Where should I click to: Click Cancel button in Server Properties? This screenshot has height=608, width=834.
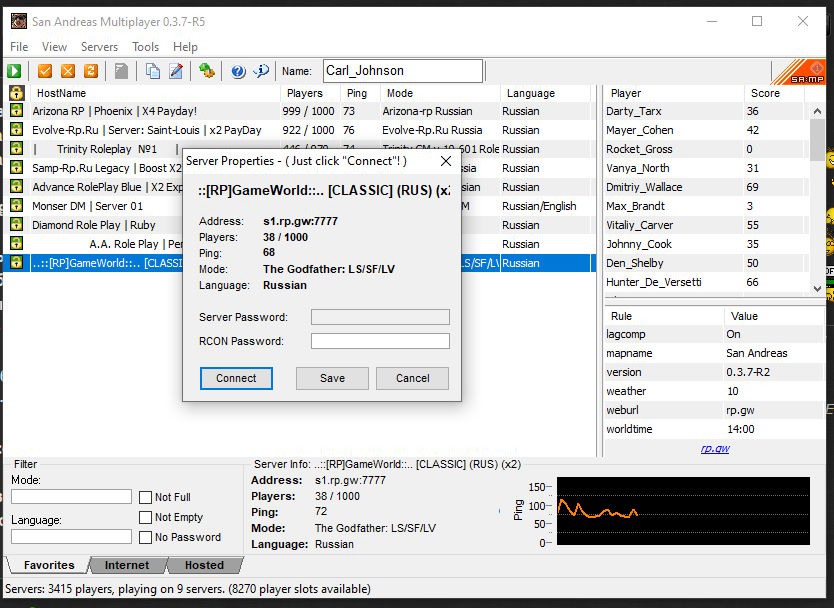[x=412, y=378]
